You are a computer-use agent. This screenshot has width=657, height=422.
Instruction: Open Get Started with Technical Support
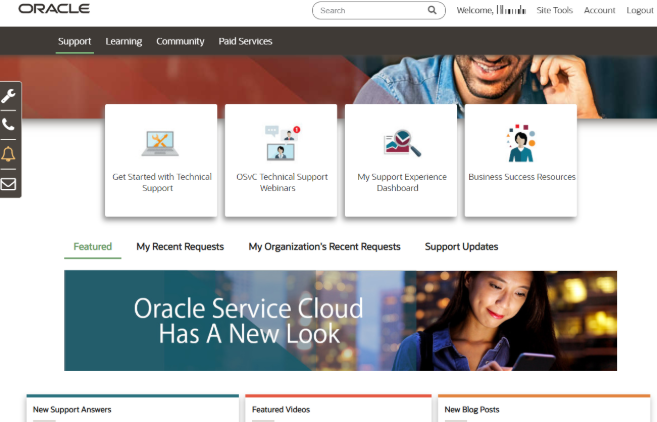161,160
